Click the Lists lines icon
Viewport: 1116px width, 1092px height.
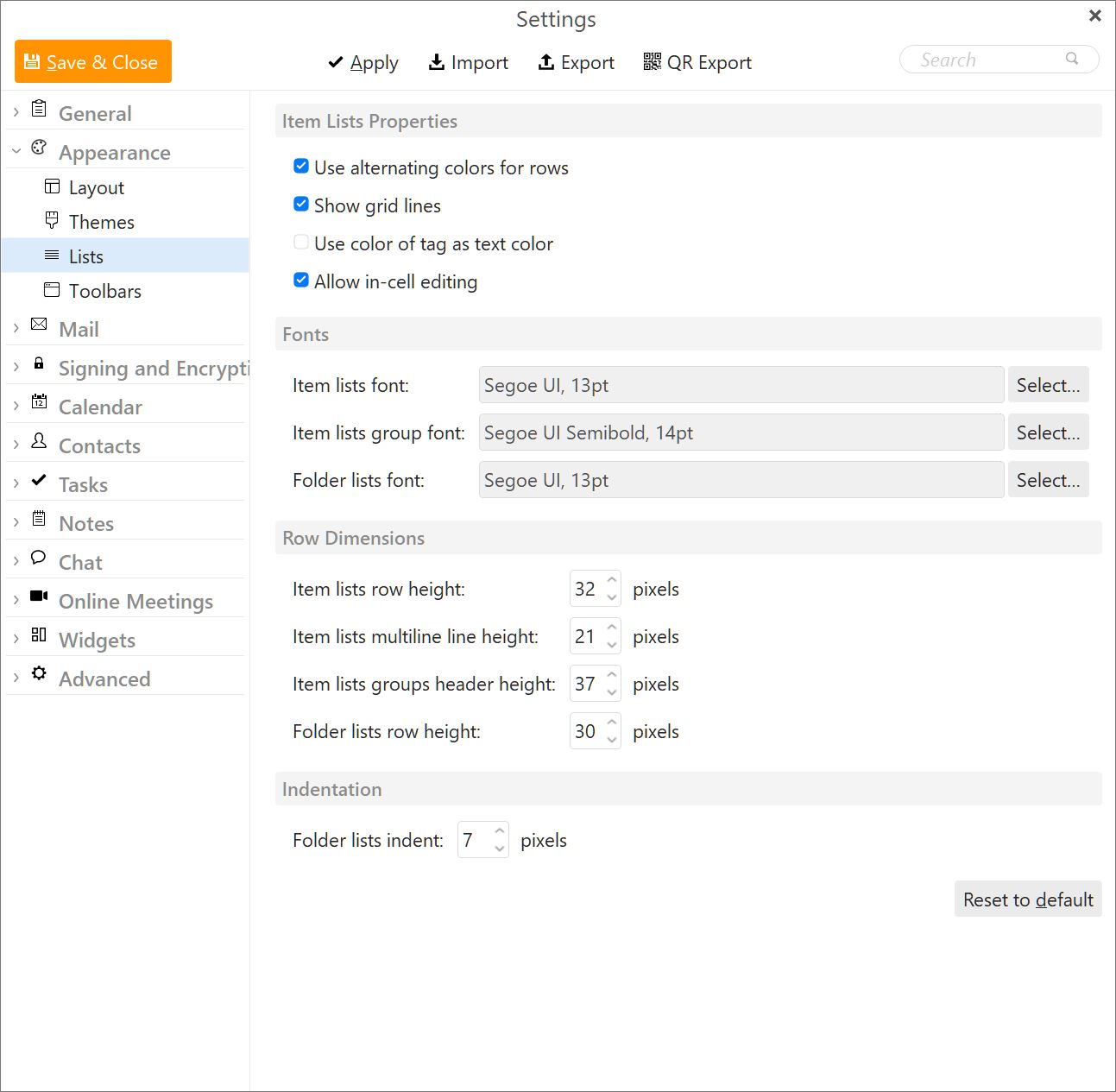click(x=52, y=256)
